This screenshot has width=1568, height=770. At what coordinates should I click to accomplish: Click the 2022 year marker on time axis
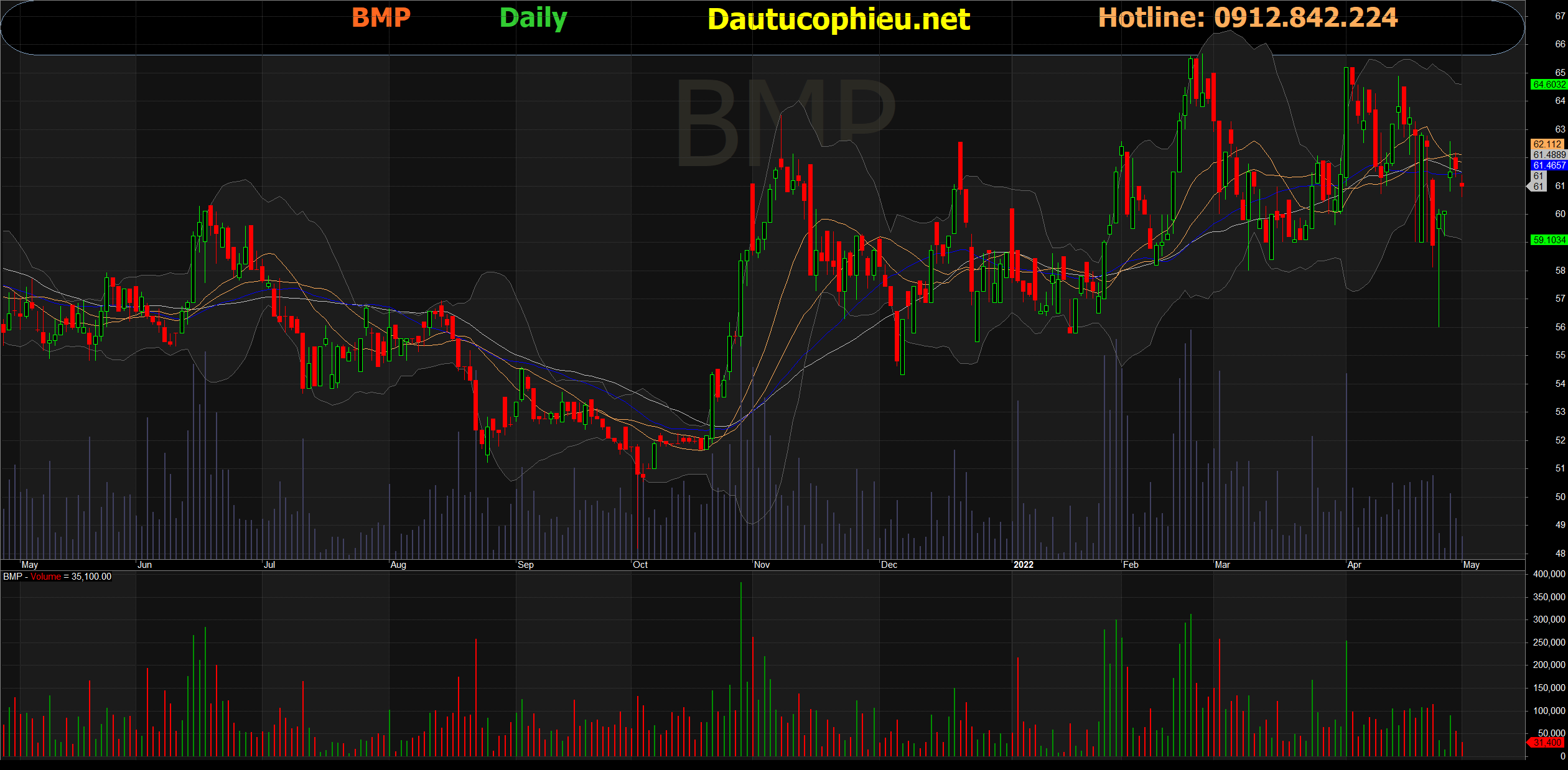click(1023, 565)
